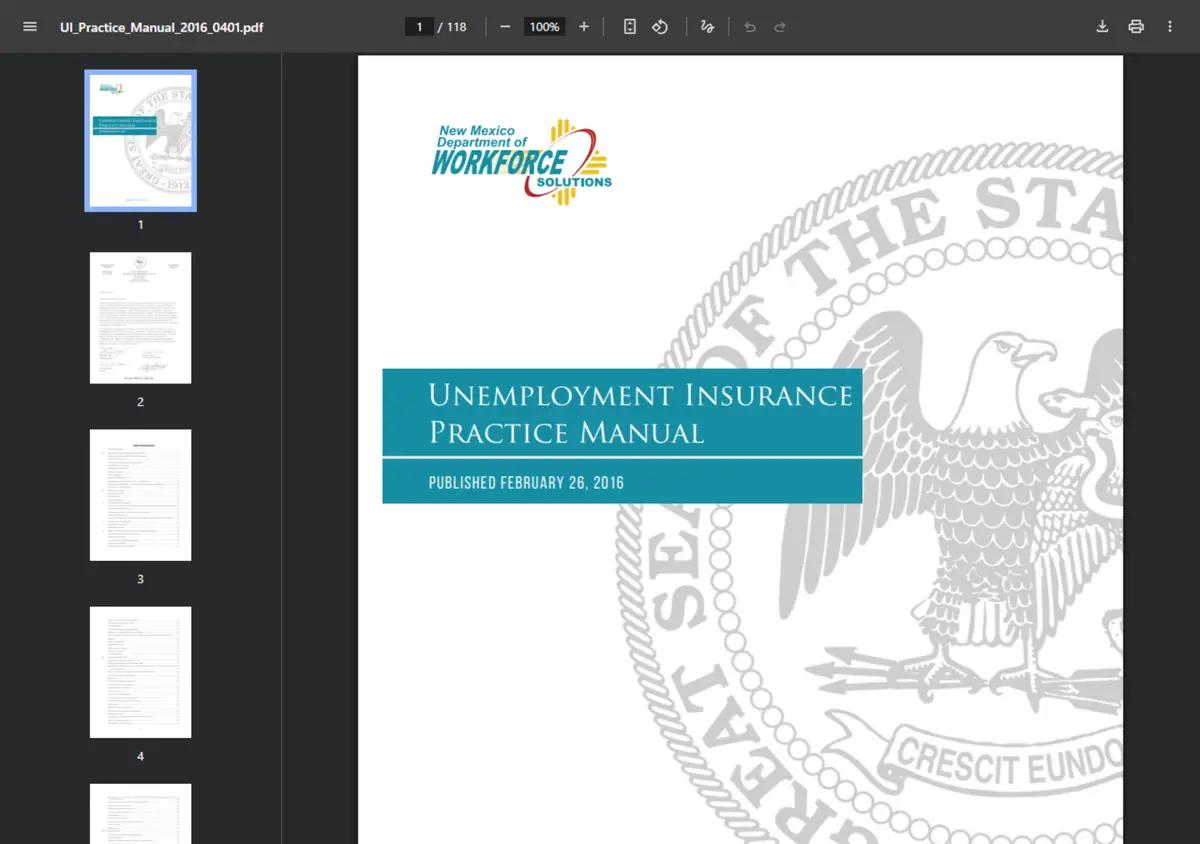Image resolution: width=1200 pixels, height=844 pixels.
Task: Click the Published February 26, 2016 text
Action: tap(526, 483)
